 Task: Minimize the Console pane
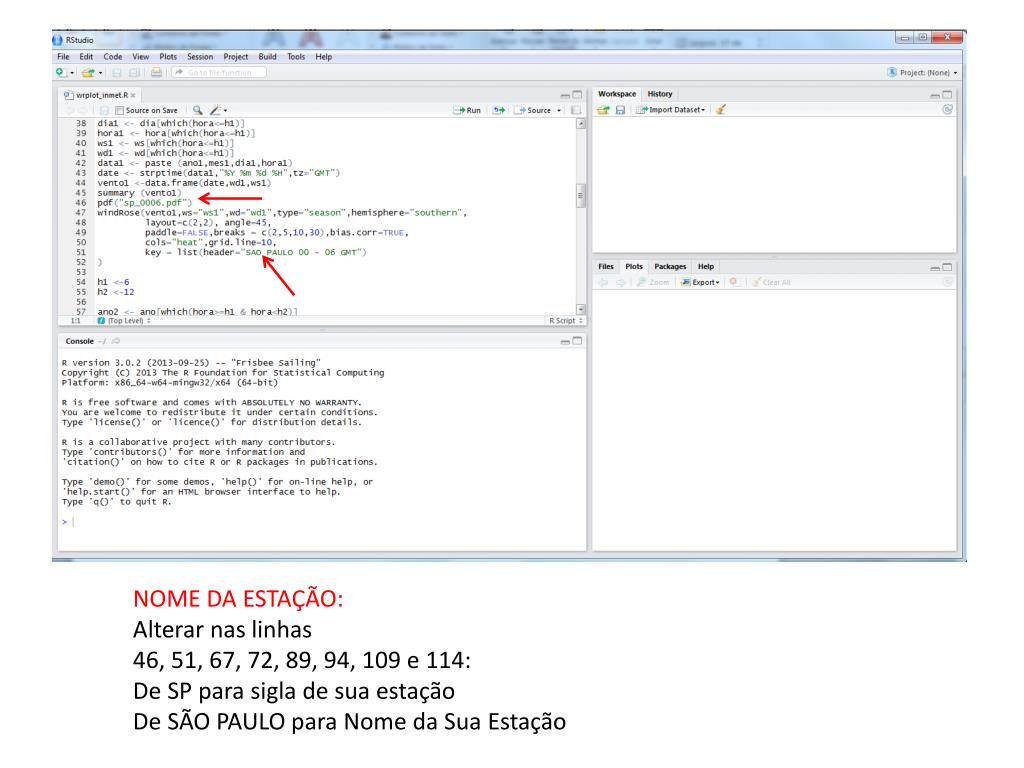click(x=565, y=342)
